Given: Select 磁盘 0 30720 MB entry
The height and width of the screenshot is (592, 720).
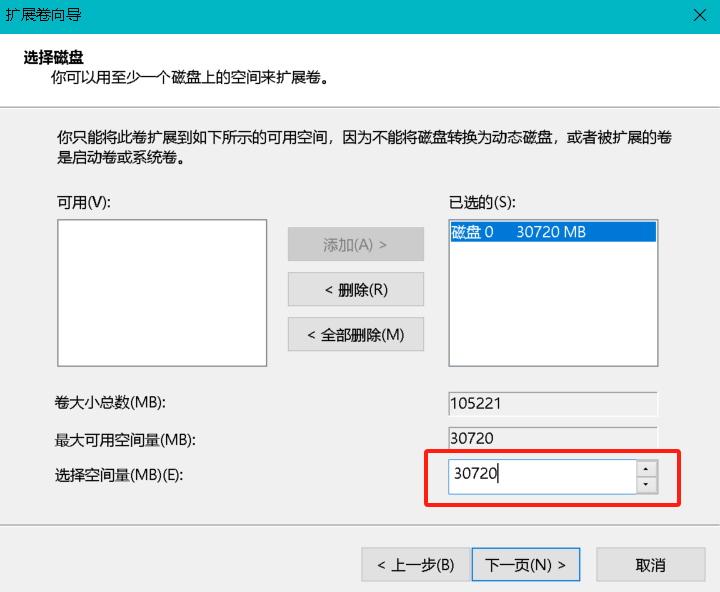Looking at the screenshot, I should pos(553,232).
